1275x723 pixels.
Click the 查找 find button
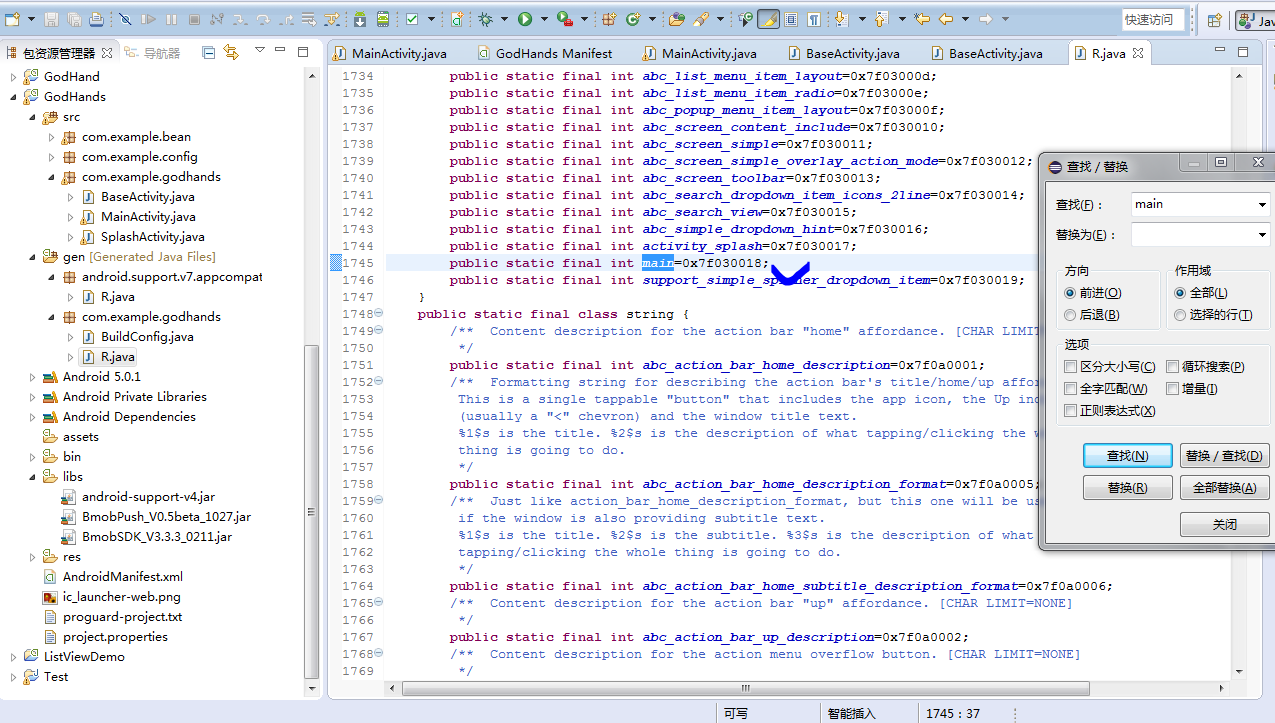coord(1127,456)
